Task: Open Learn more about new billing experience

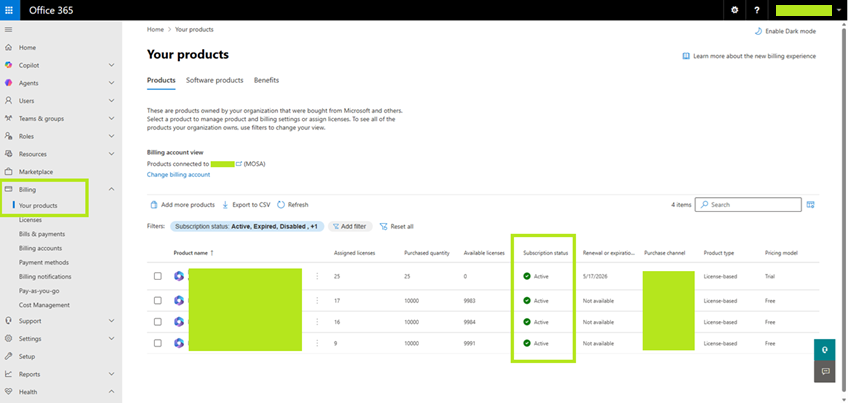Action: (x=749, y=56)
